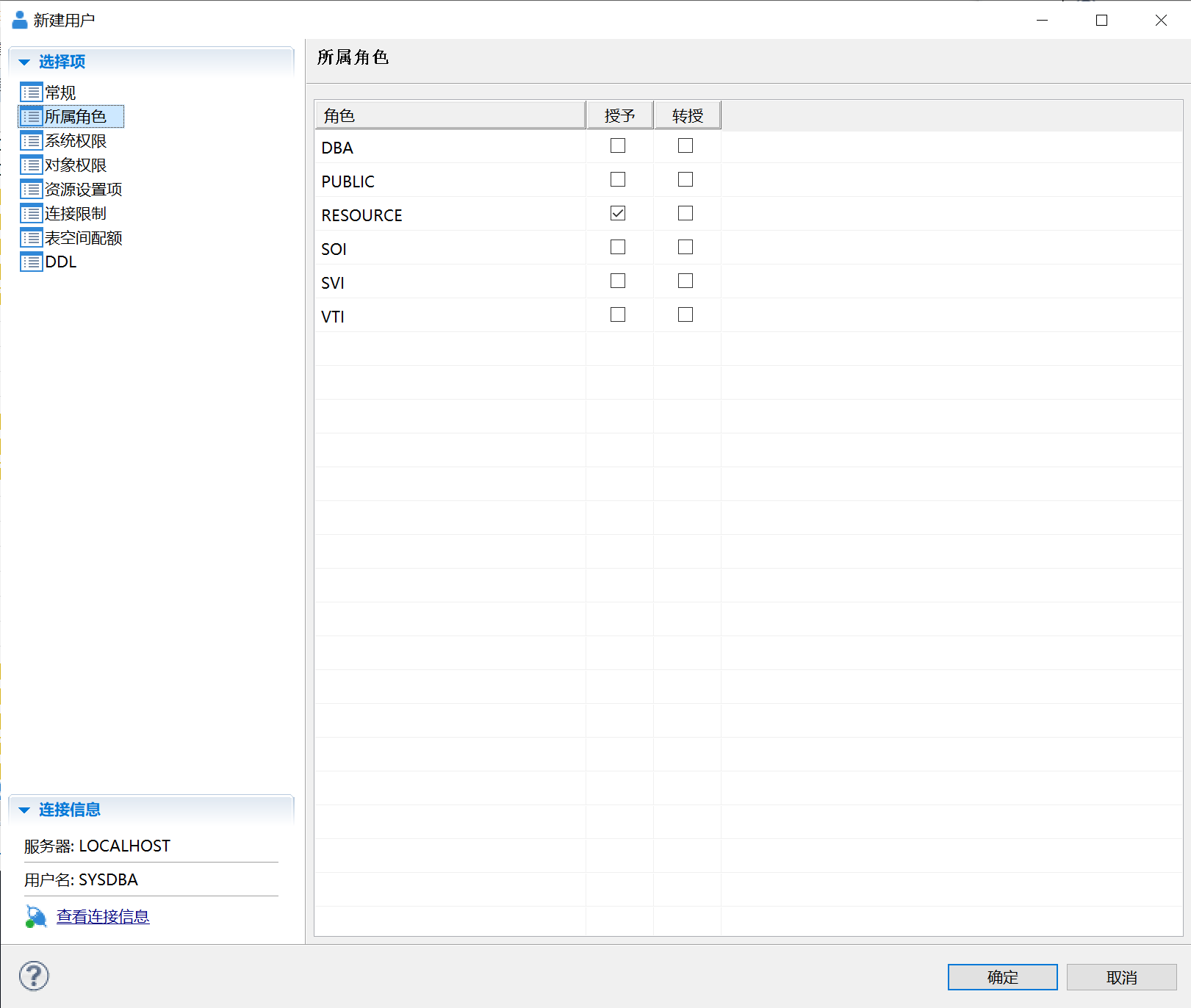Viewport: 1191px width, 1008px height.
Task: Tick 授予 for the SOI role
Action: (618, 248)
